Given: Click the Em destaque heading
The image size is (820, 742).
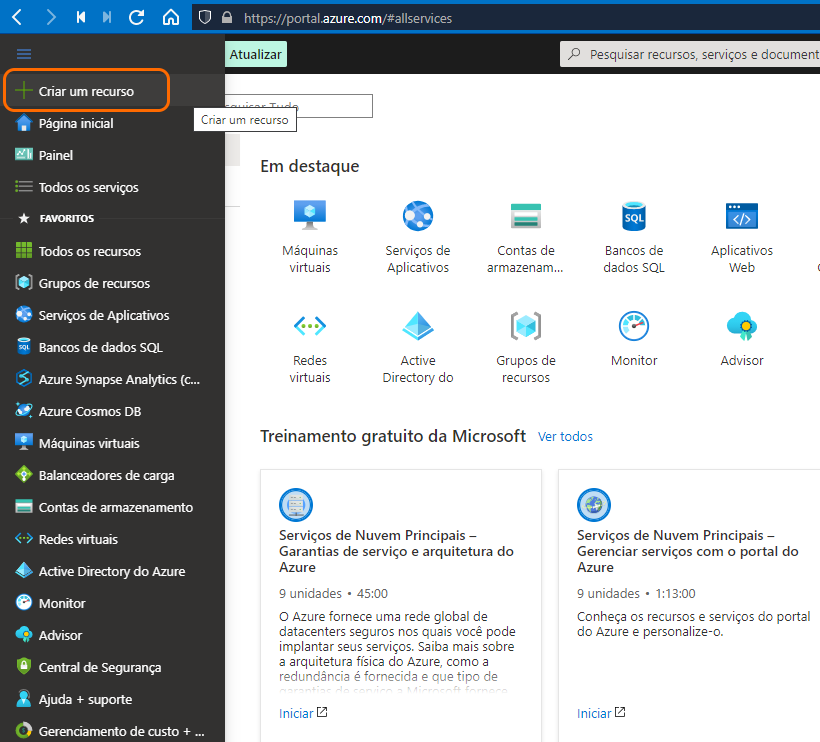Looking at the screenshot, I should pyautogui.click(x=310, y=166).
